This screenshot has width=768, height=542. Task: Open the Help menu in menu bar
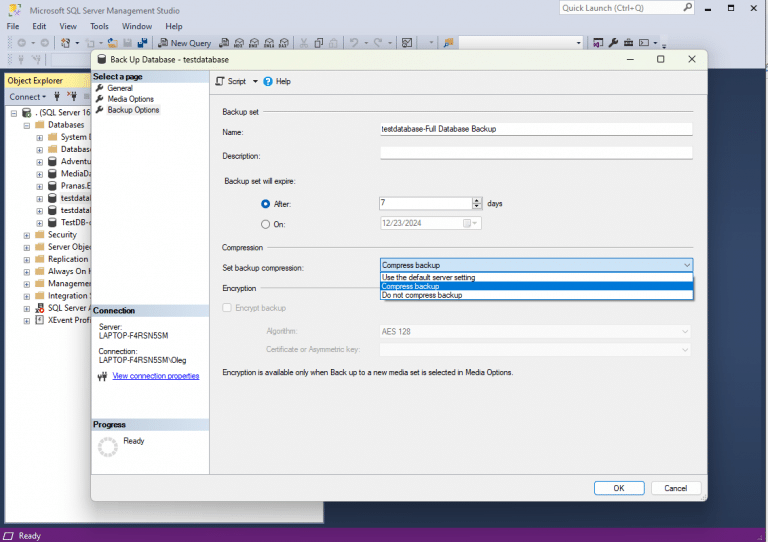click(x=173, y=26)
